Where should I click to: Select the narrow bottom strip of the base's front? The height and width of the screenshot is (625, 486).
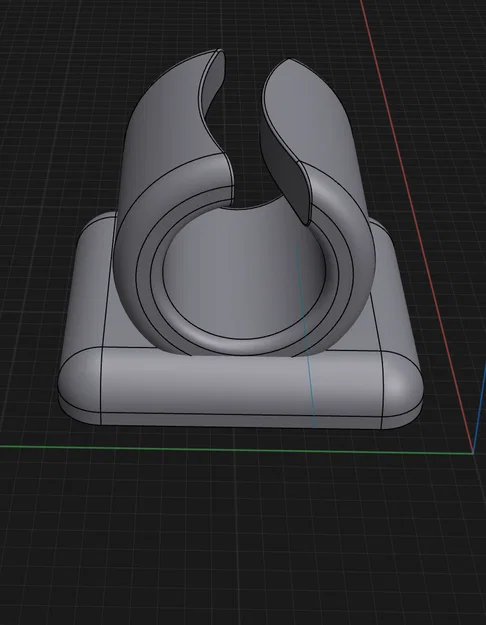[241, 421]
